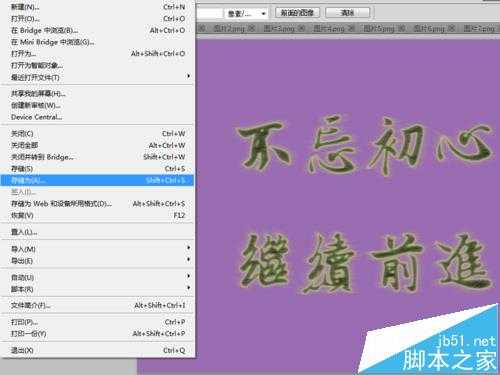Choose New (新建) with Ctrl+N shortcut

click(x=97, y=7)
